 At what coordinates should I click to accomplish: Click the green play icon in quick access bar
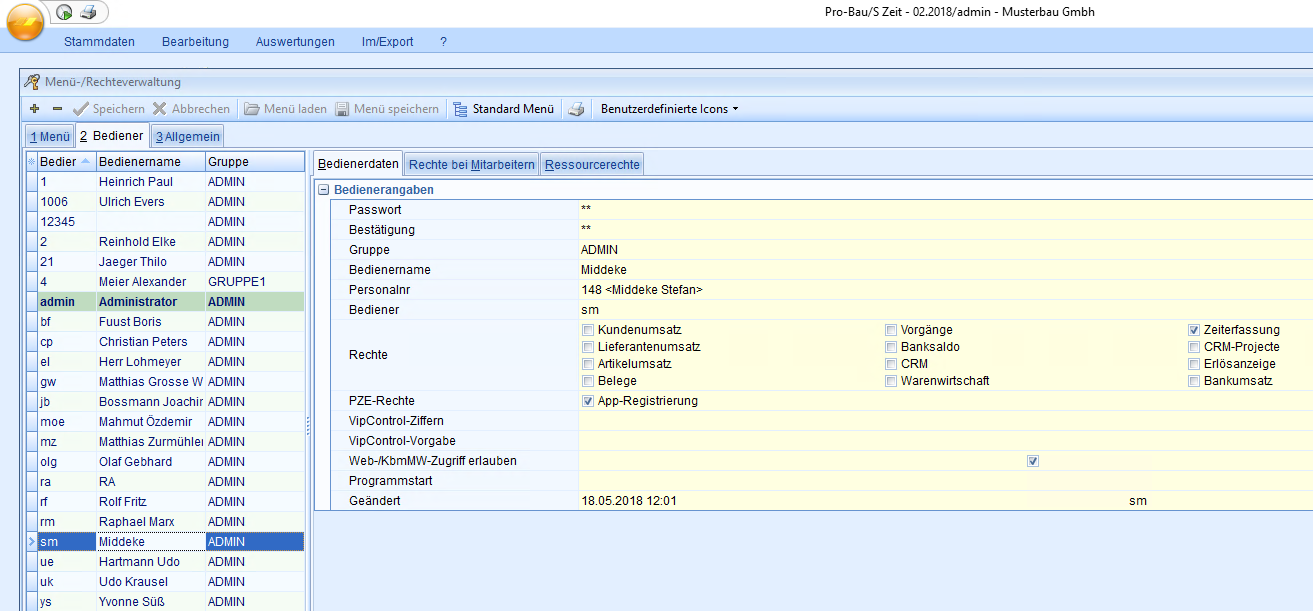64,12
